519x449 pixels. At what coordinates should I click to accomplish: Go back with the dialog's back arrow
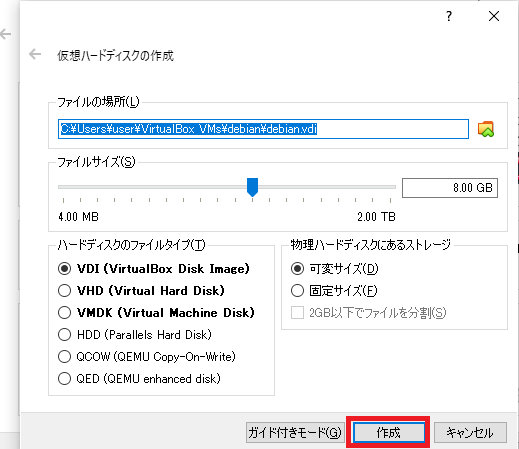(35, 54)
